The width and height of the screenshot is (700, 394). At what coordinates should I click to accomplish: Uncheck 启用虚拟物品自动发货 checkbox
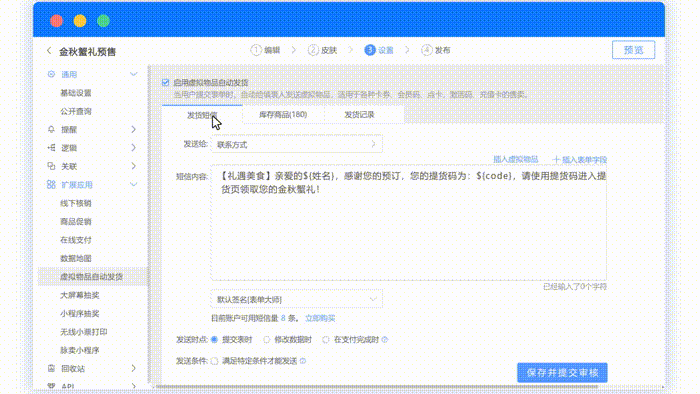coord(166,83)
